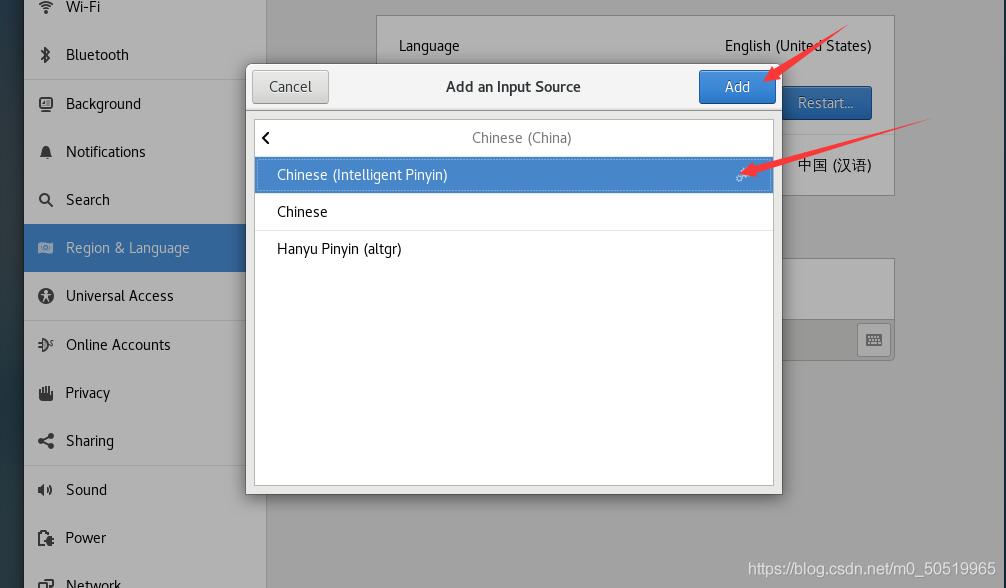The image size is (1006, 588).
Task: Go to Search settings
Action: coord(145,200)
